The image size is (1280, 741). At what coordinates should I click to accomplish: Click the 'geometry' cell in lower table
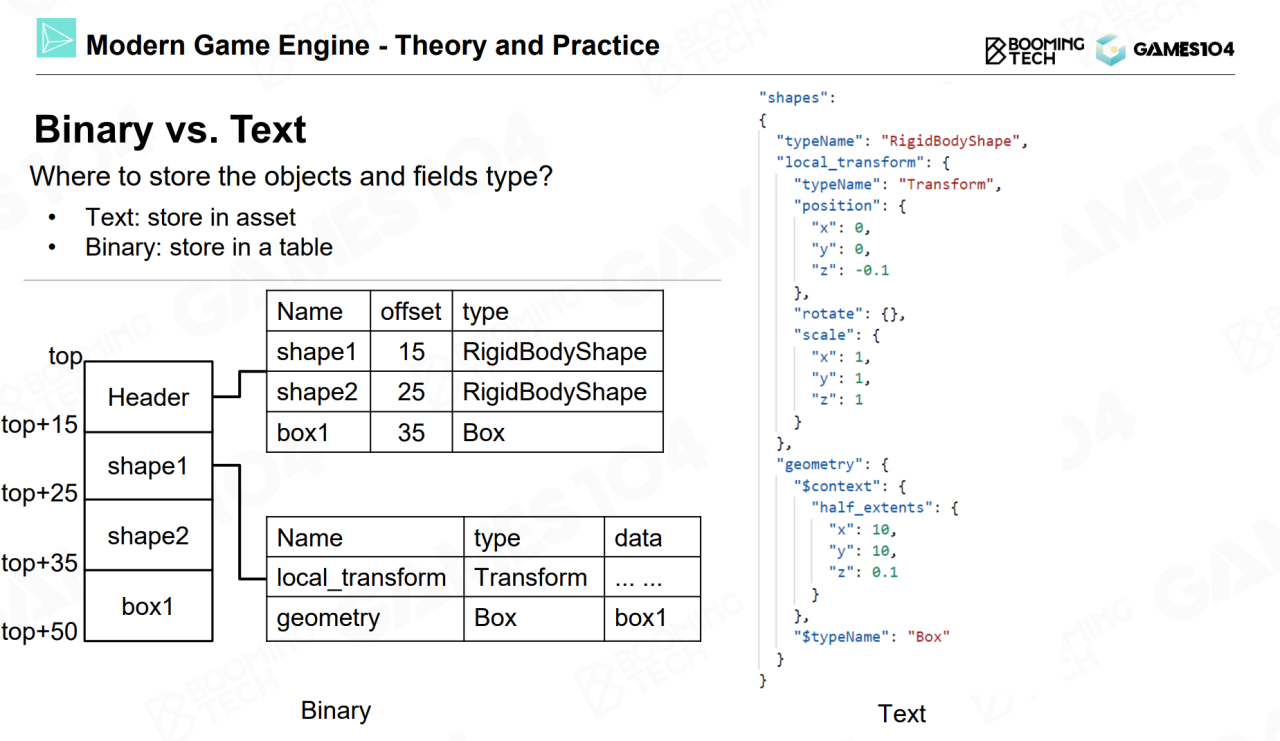tap(328, 618)
